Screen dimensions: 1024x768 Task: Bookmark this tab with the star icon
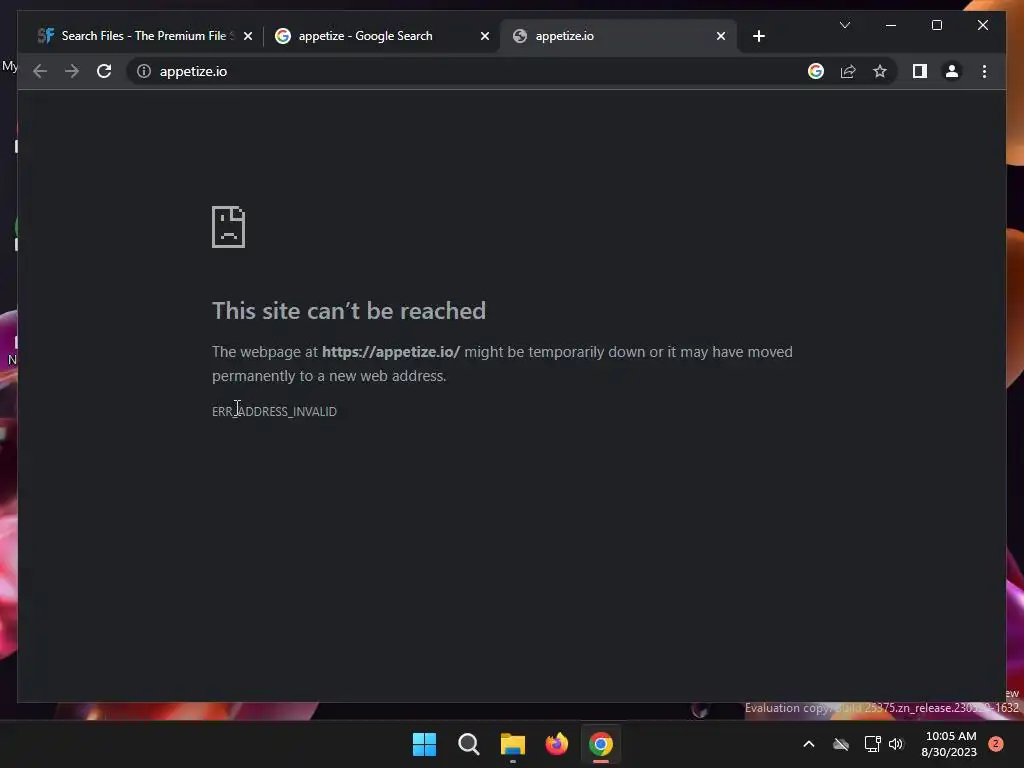(880, 71)
